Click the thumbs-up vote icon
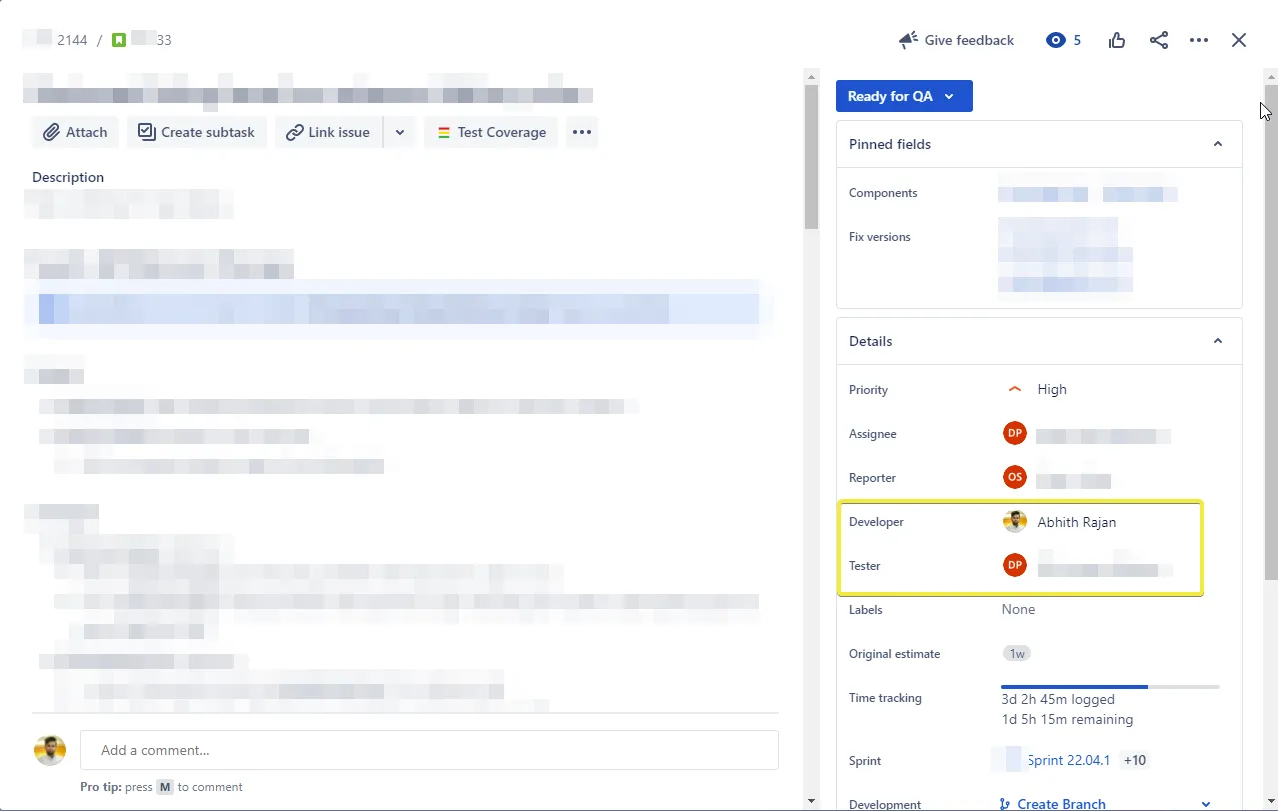The image size is (1278, 811). (1117, 40)
